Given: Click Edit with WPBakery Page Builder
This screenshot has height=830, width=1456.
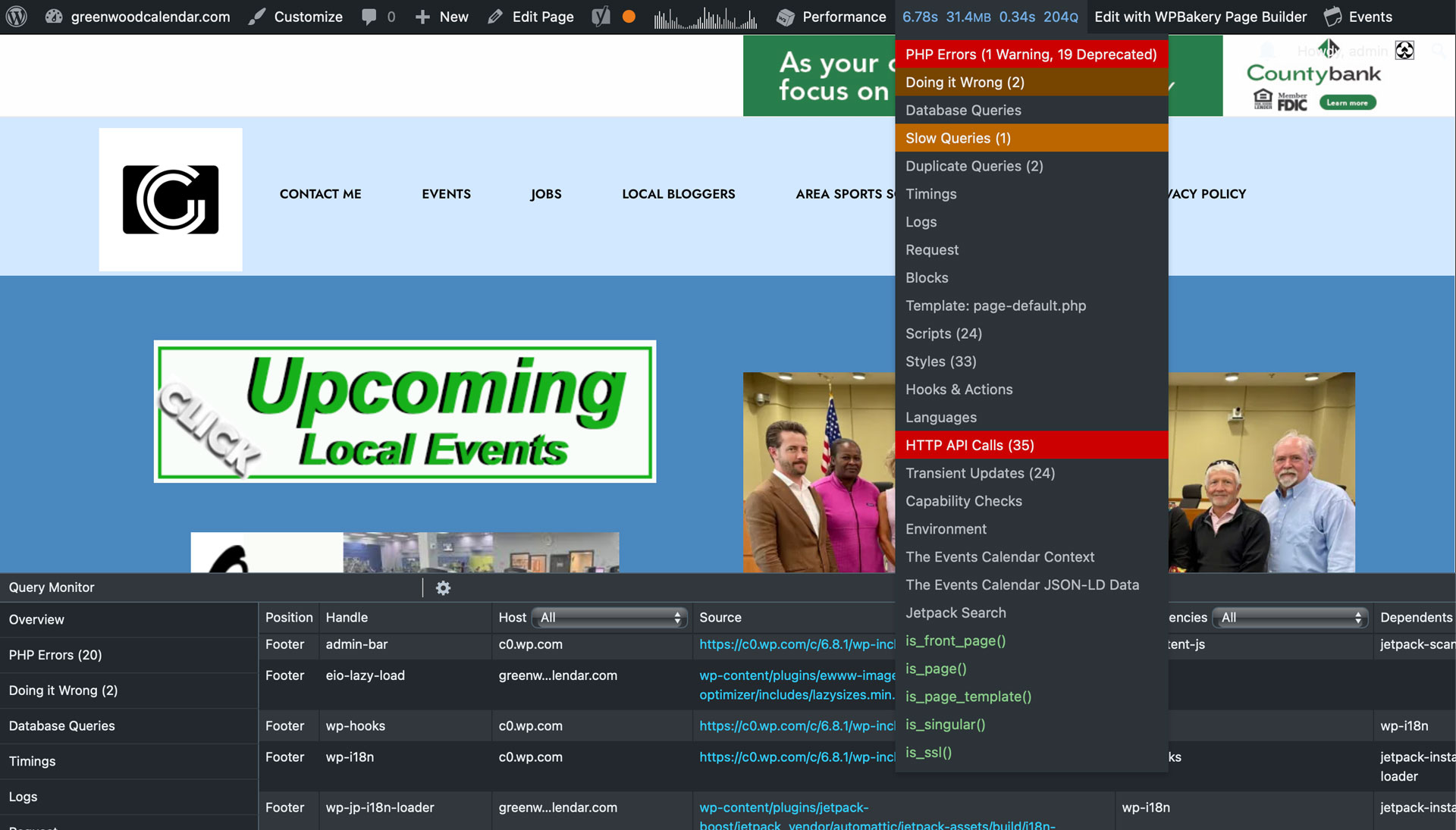Looking at the screenshot, I should pyautogui.click(x=1200, y=17).
